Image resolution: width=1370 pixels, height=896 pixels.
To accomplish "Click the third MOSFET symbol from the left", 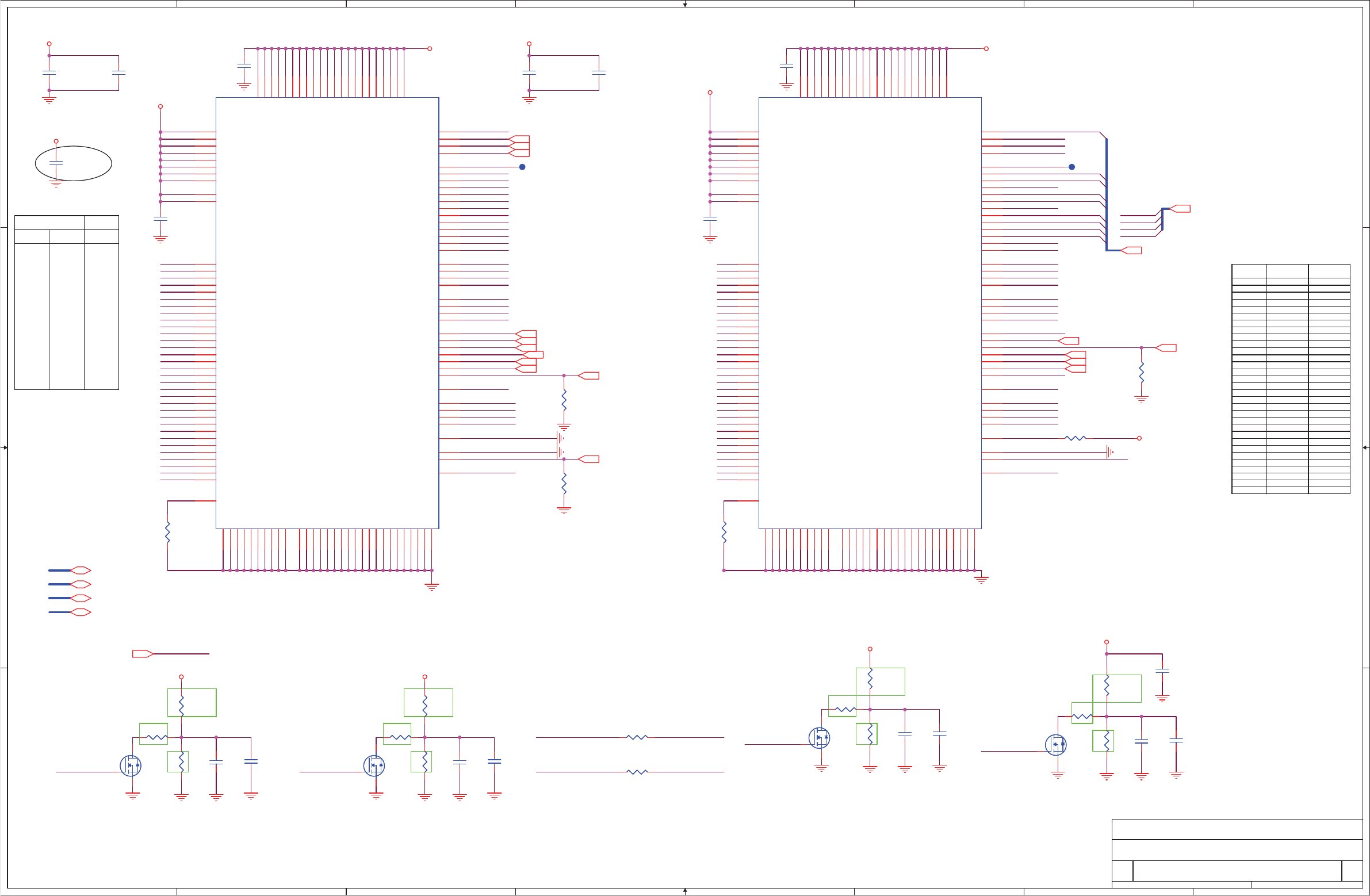I will pyautogui.click(x=818, y=738).
